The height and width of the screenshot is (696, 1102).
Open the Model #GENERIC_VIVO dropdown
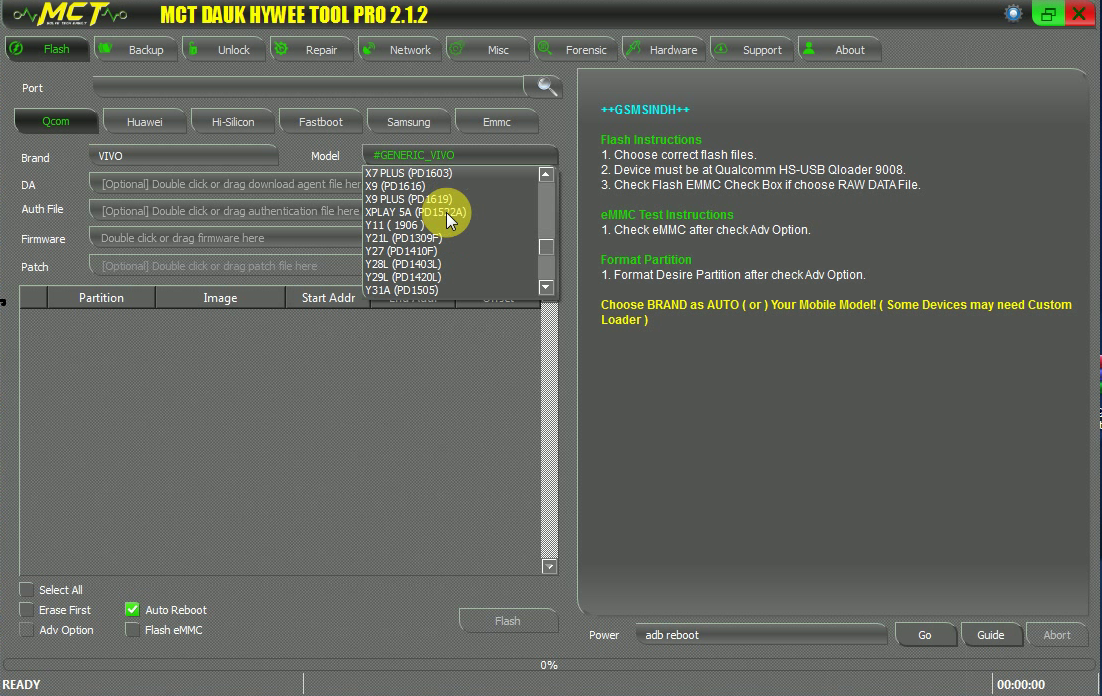pos(460,155)
